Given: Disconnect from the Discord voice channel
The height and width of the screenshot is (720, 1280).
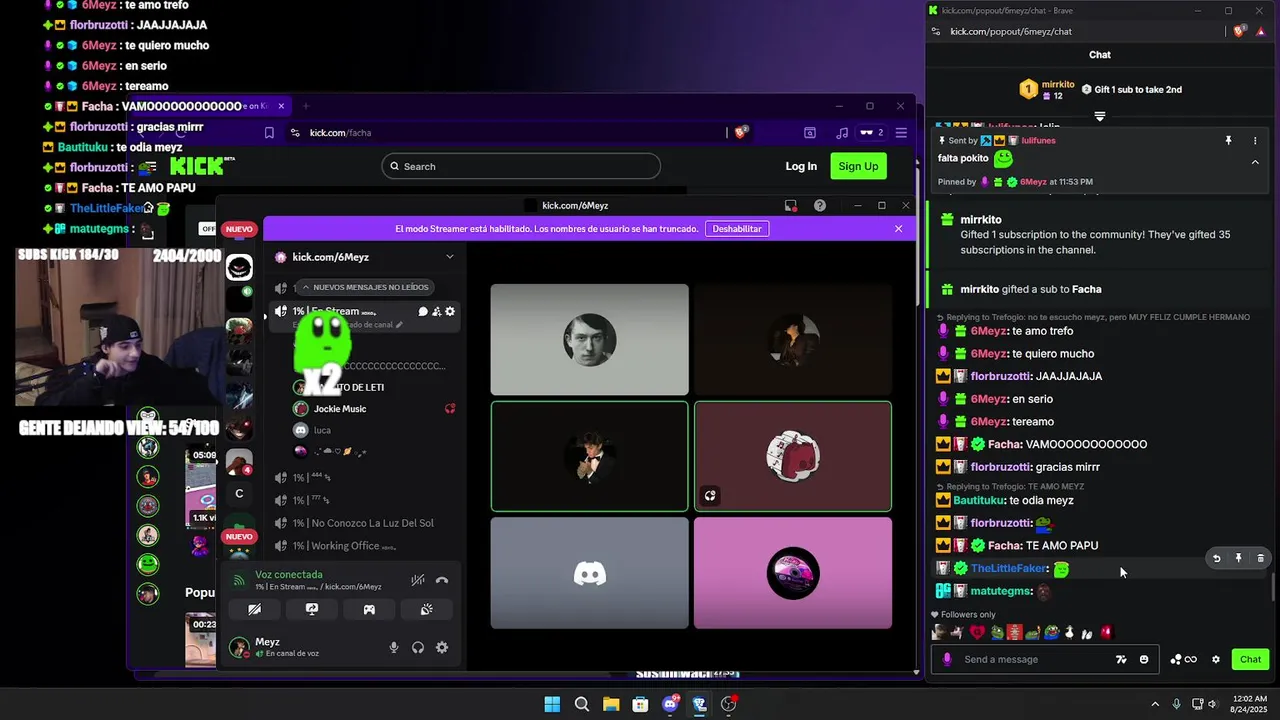Looking at the screenshot, I should click(442, 580).
